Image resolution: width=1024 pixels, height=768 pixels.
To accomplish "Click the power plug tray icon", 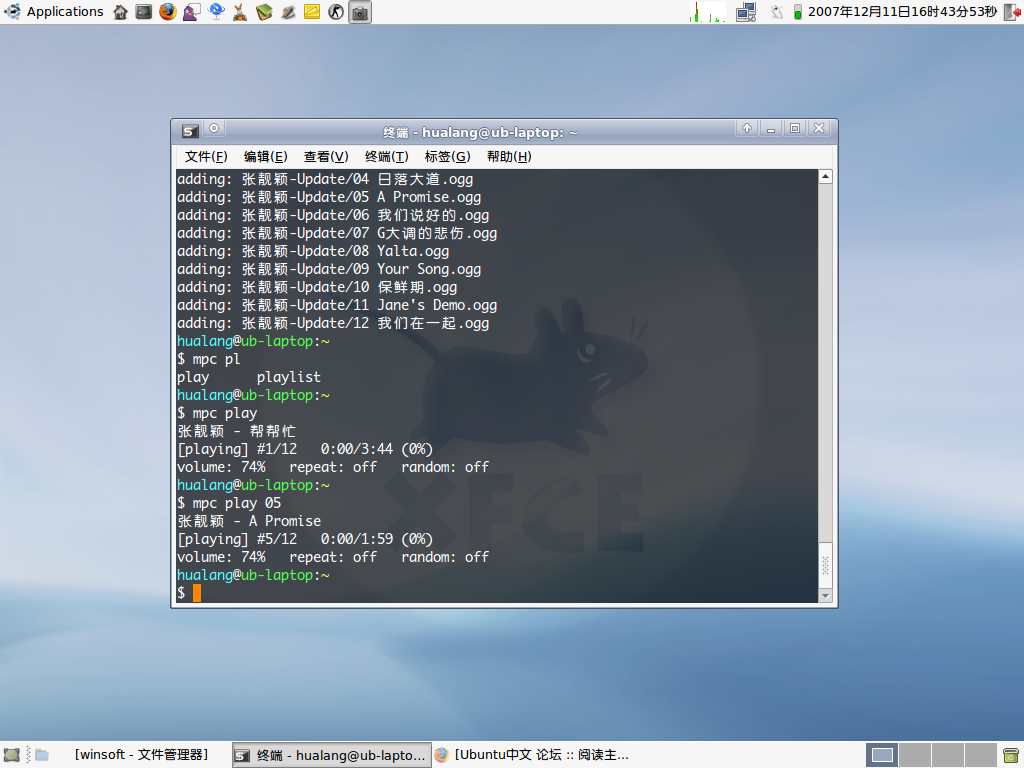I will (x=777, y=12).
